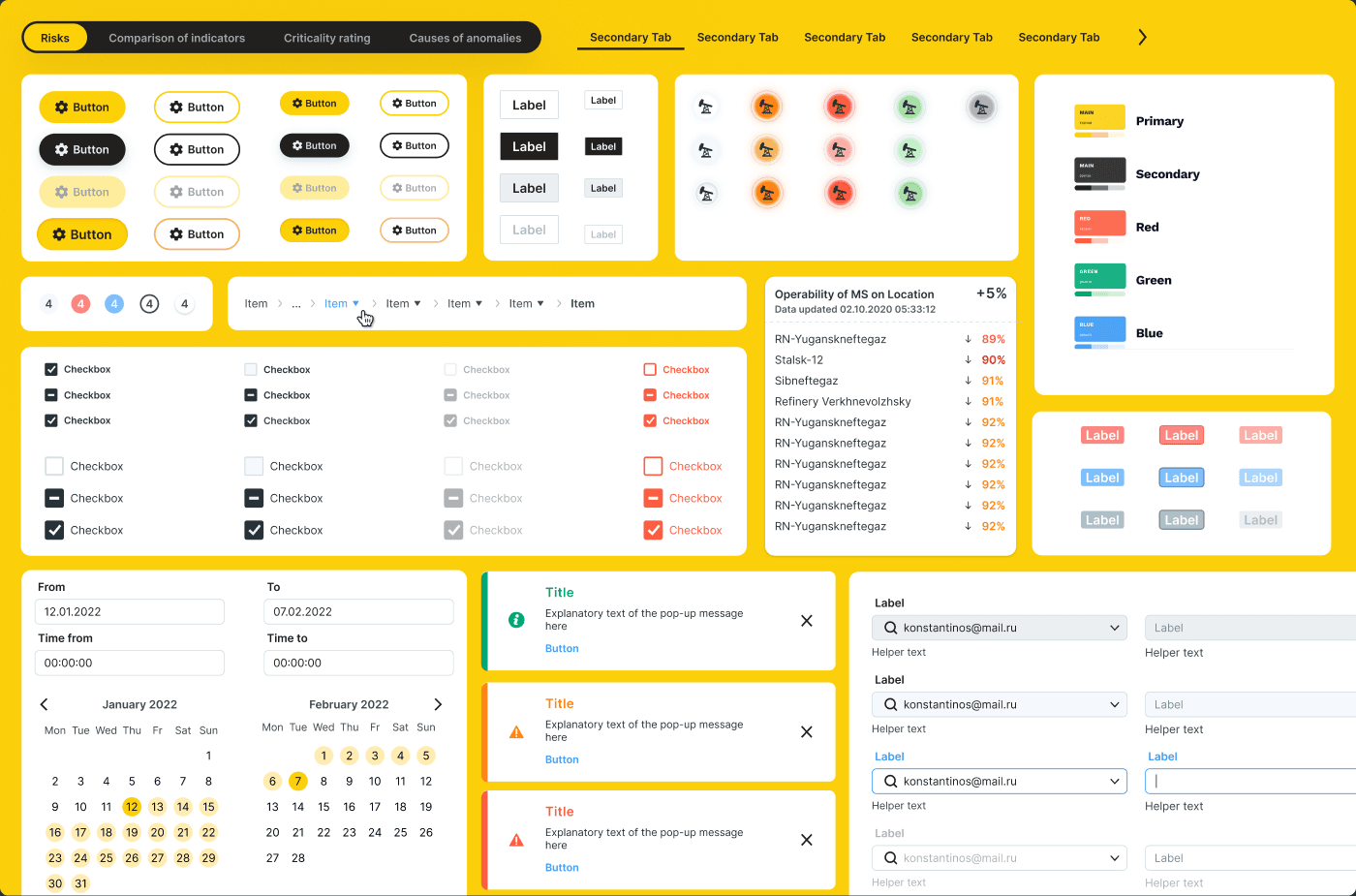Click the +5% value in Operability card
This screenshot has height=896, width=1356.
pyautogui.click(x=991, y=293)
